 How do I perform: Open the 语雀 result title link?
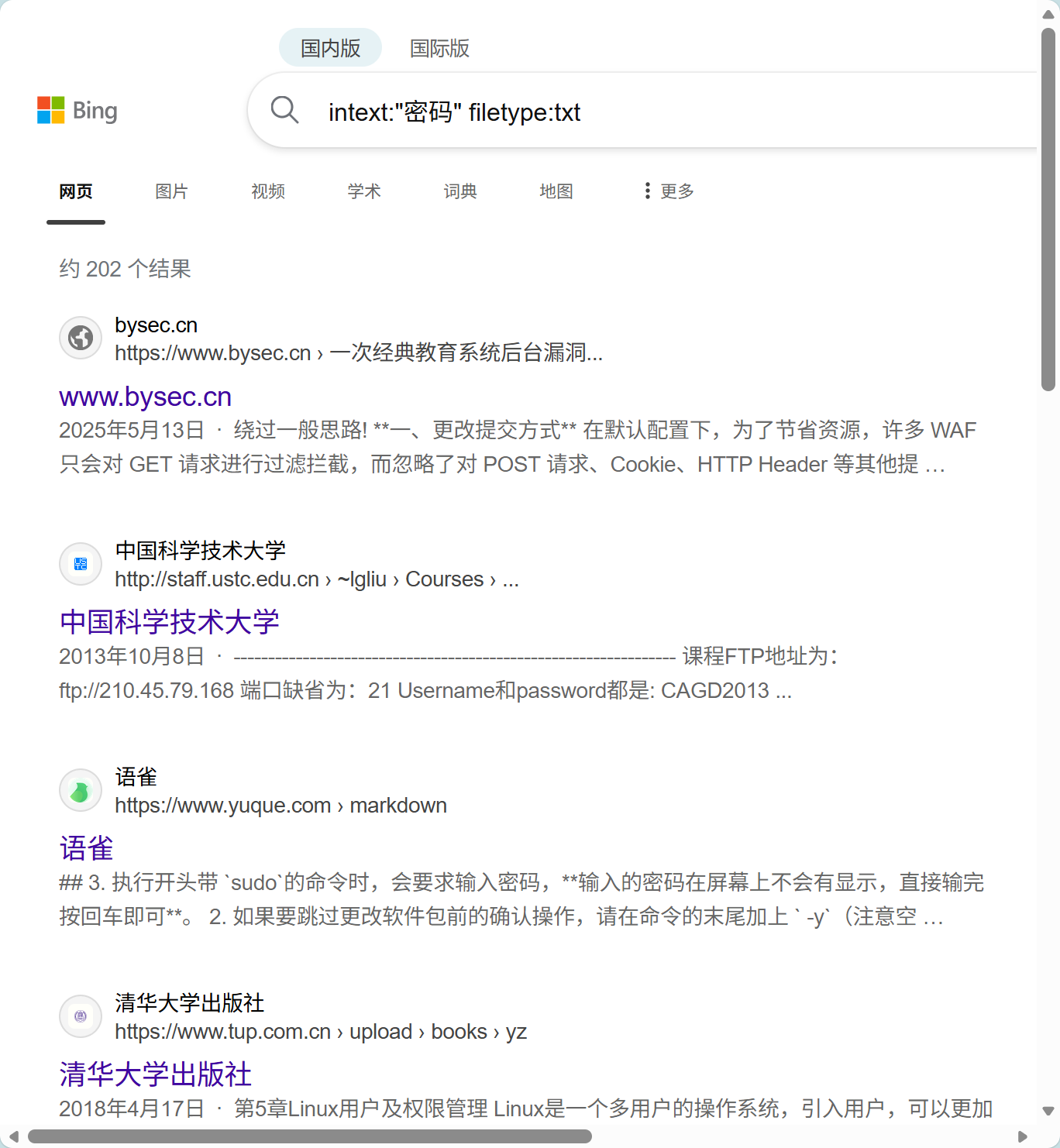click(86, 848)
